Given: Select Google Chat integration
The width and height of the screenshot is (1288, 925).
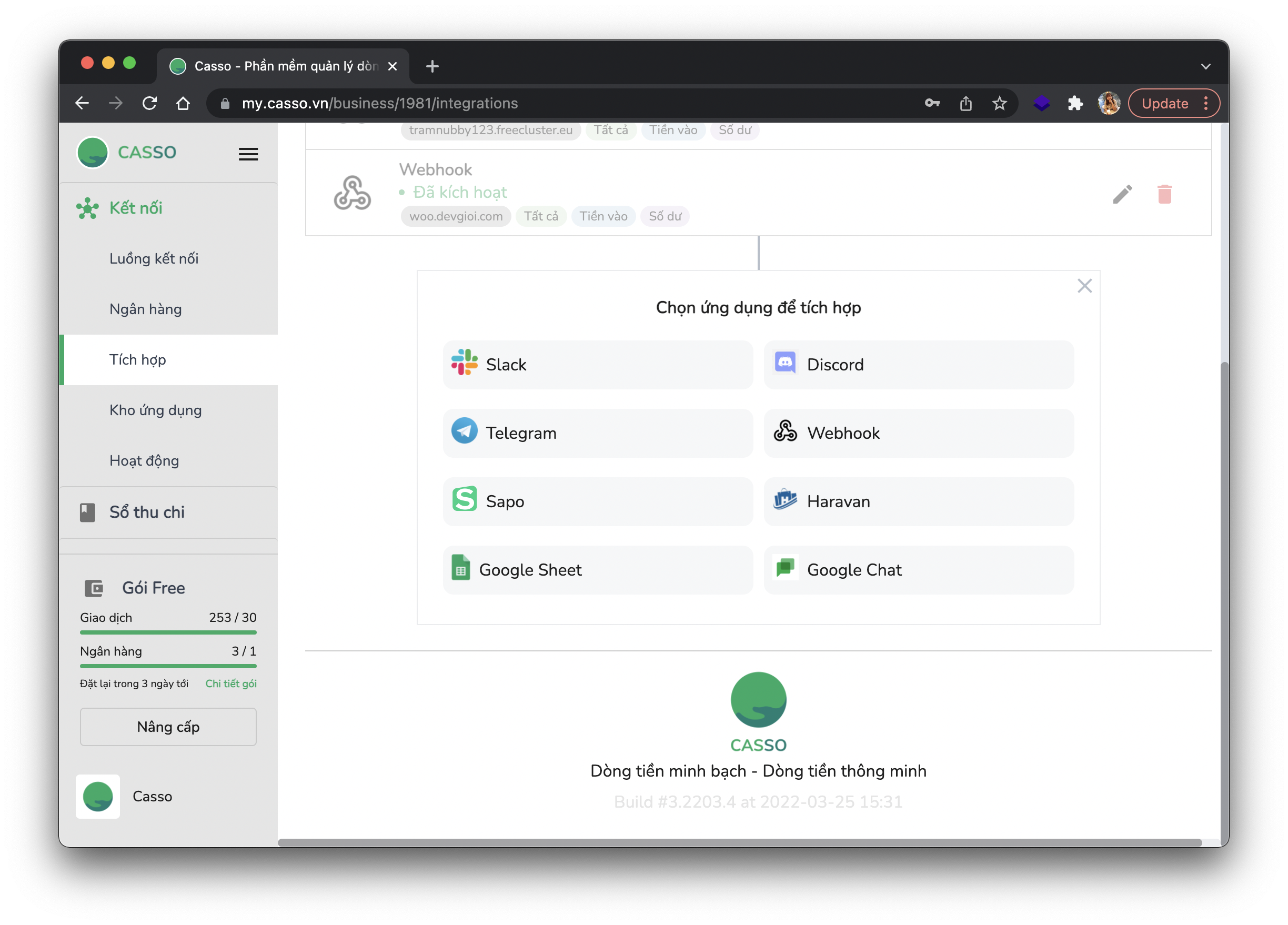Looking at the screenshot, I should tap(918, 569).
